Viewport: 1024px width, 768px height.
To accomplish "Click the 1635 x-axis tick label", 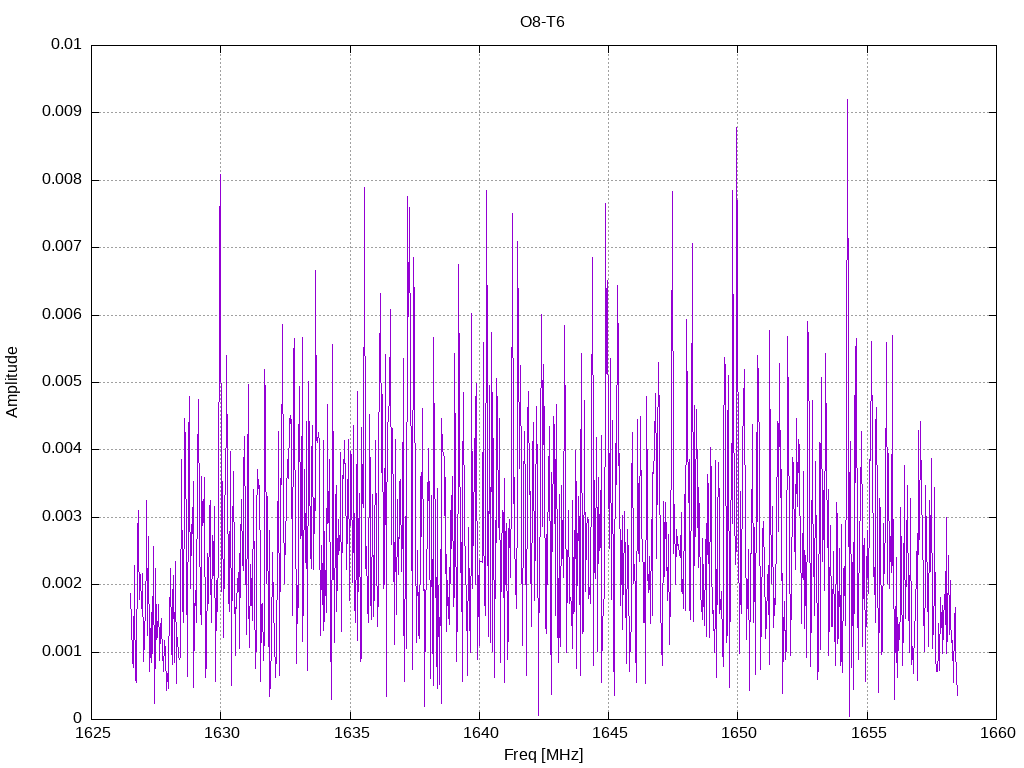I will click(x=351, y=733).
